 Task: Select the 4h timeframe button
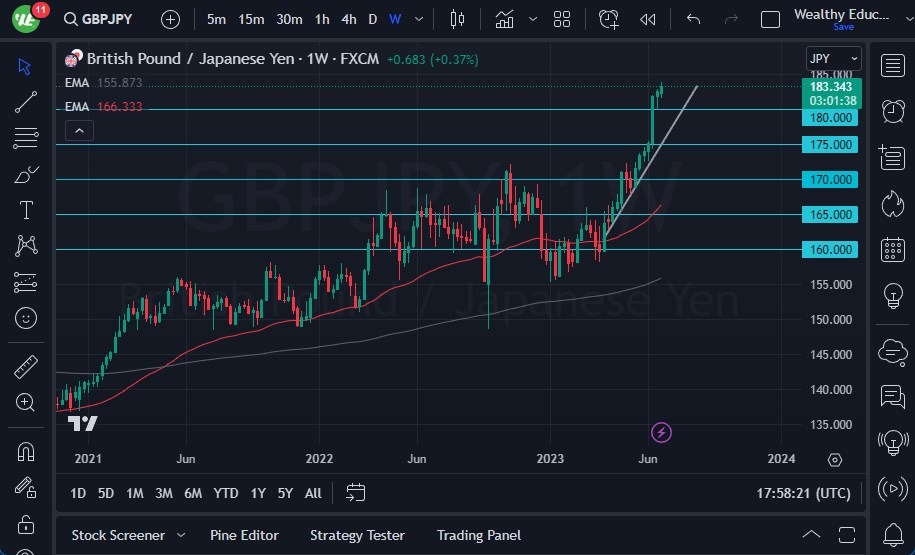click(348, 19)
